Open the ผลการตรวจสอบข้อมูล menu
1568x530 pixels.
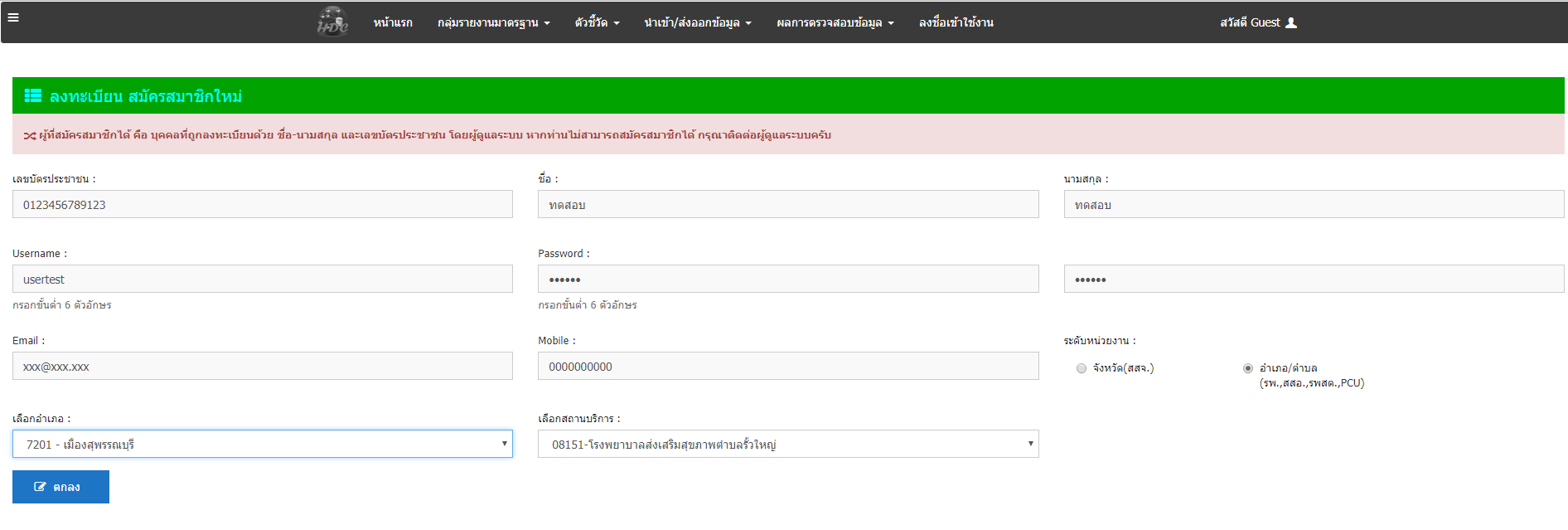tap(835, 23)
